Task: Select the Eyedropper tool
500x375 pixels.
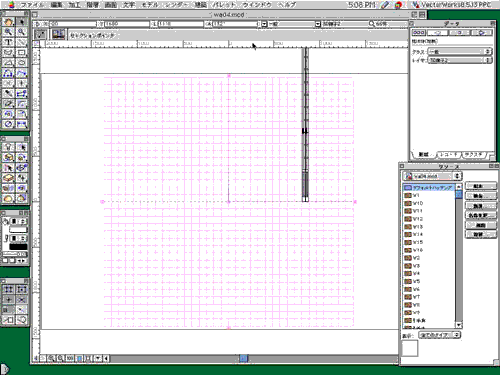Action: (x=8, y=94)
